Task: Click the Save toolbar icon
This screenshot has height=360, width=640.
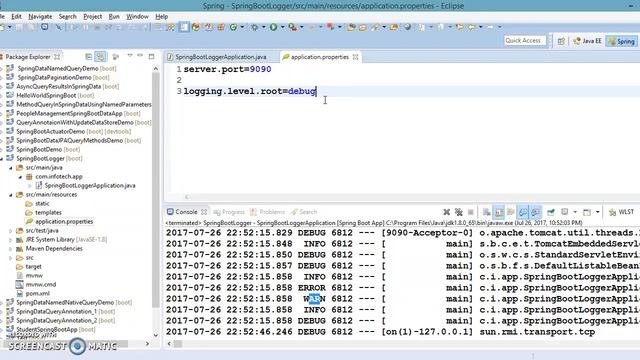Action: [19, 27]
